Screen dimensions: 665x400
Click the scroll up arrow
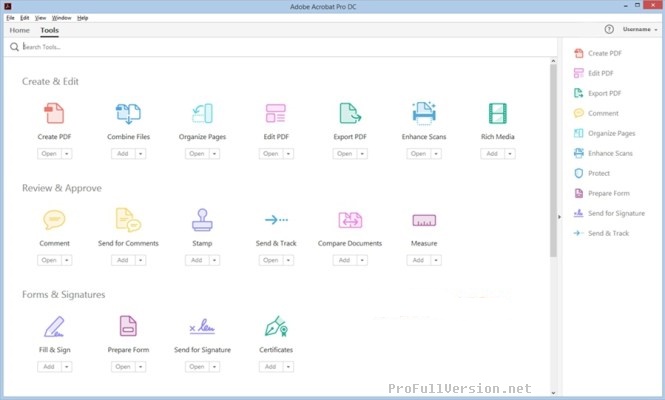point(553,61)
